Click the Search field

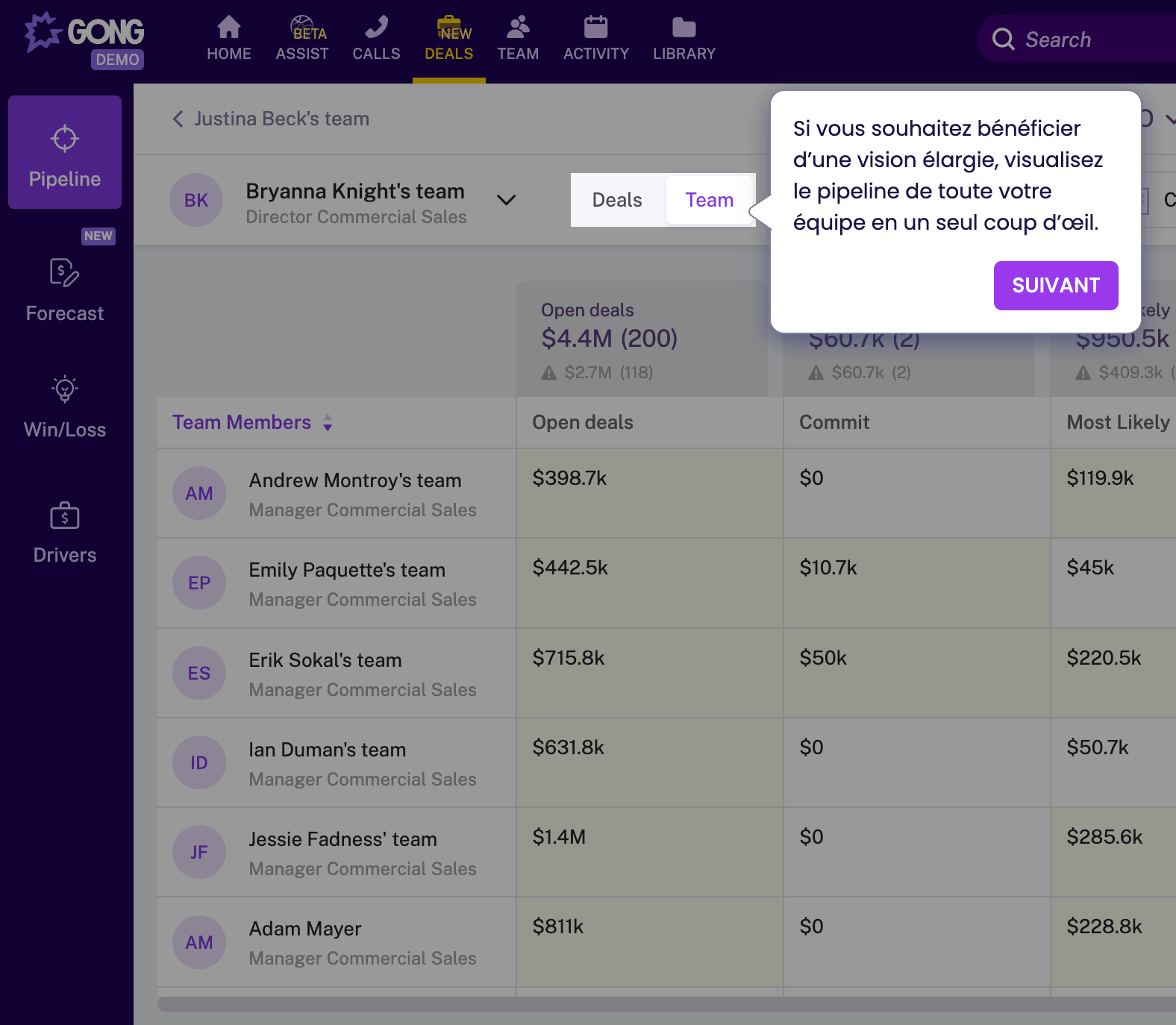1082,40
